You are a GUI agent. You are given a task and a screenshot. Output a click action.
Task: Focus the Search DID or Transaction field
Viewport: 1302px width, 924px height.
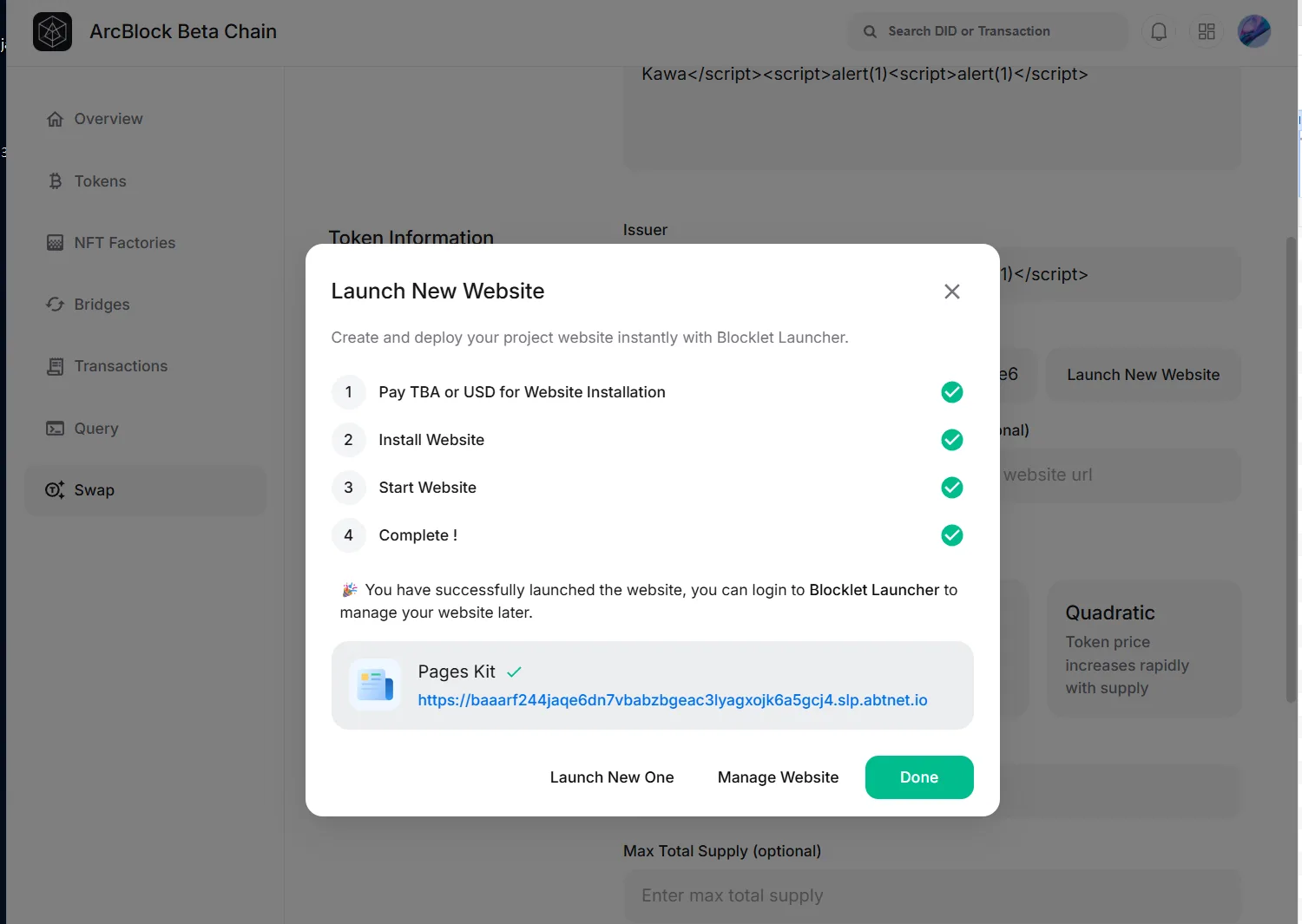tap(988, 31)
